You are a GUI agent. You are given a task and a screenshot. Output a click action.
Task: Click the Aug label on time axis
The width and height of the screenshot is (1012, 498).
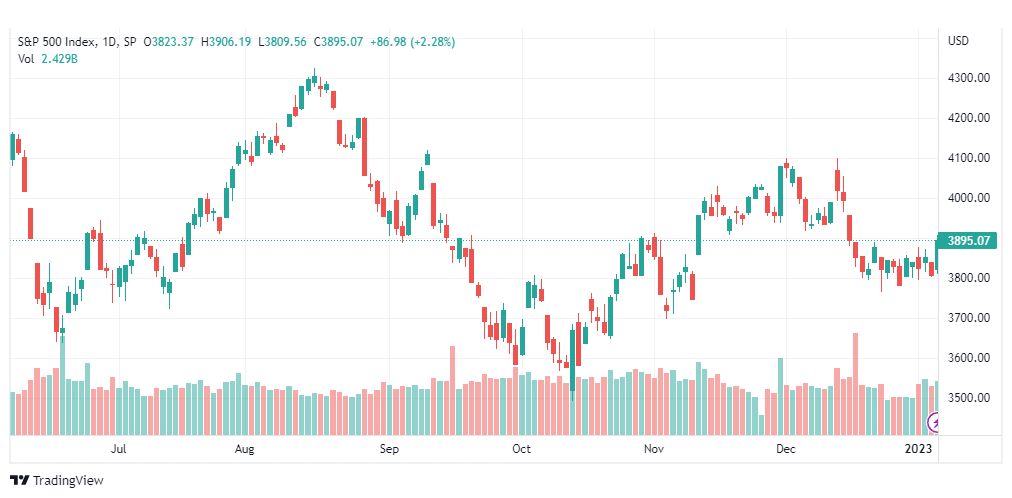click(x=245, y=448)
